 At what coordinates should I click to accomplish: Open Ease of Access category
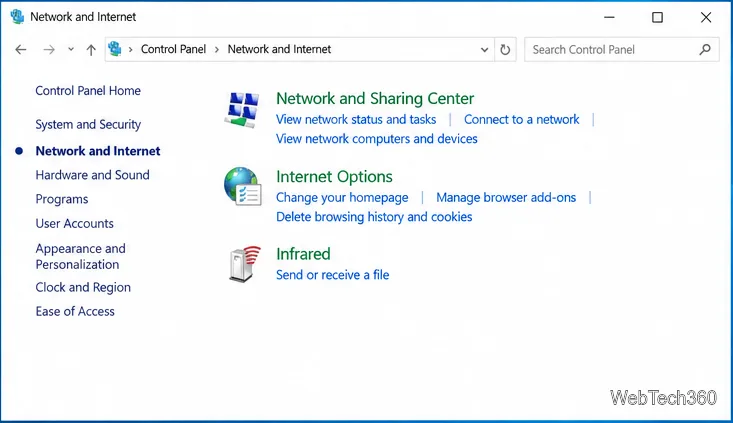tap(75, 311)
